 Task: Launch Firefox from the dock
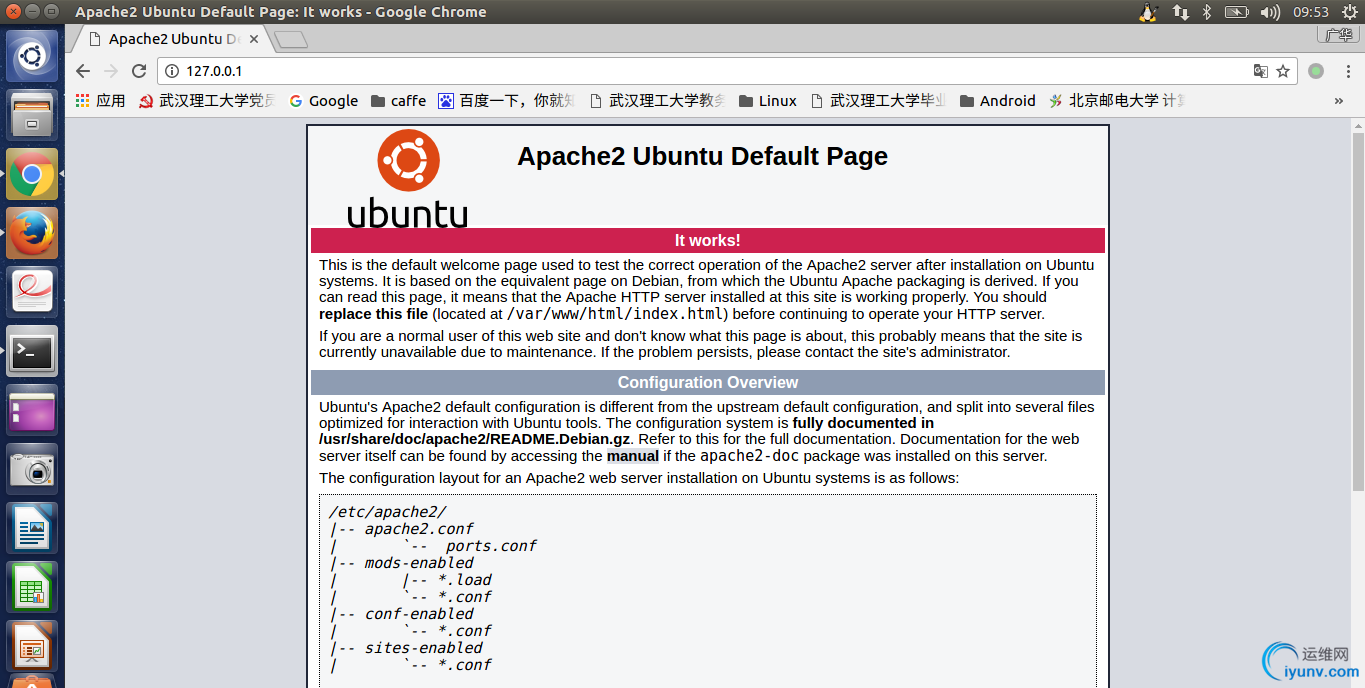point(32,233)
